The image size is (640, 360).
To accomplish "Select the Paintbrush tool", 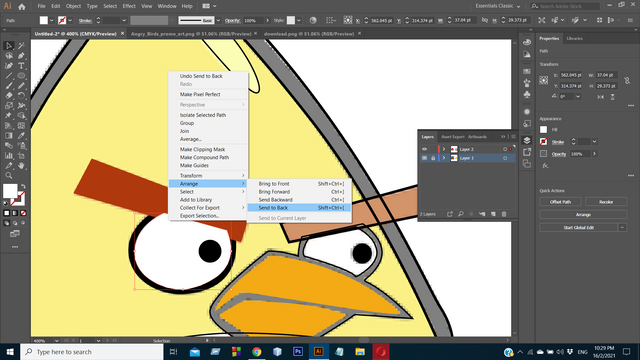I will click(9, 86).
